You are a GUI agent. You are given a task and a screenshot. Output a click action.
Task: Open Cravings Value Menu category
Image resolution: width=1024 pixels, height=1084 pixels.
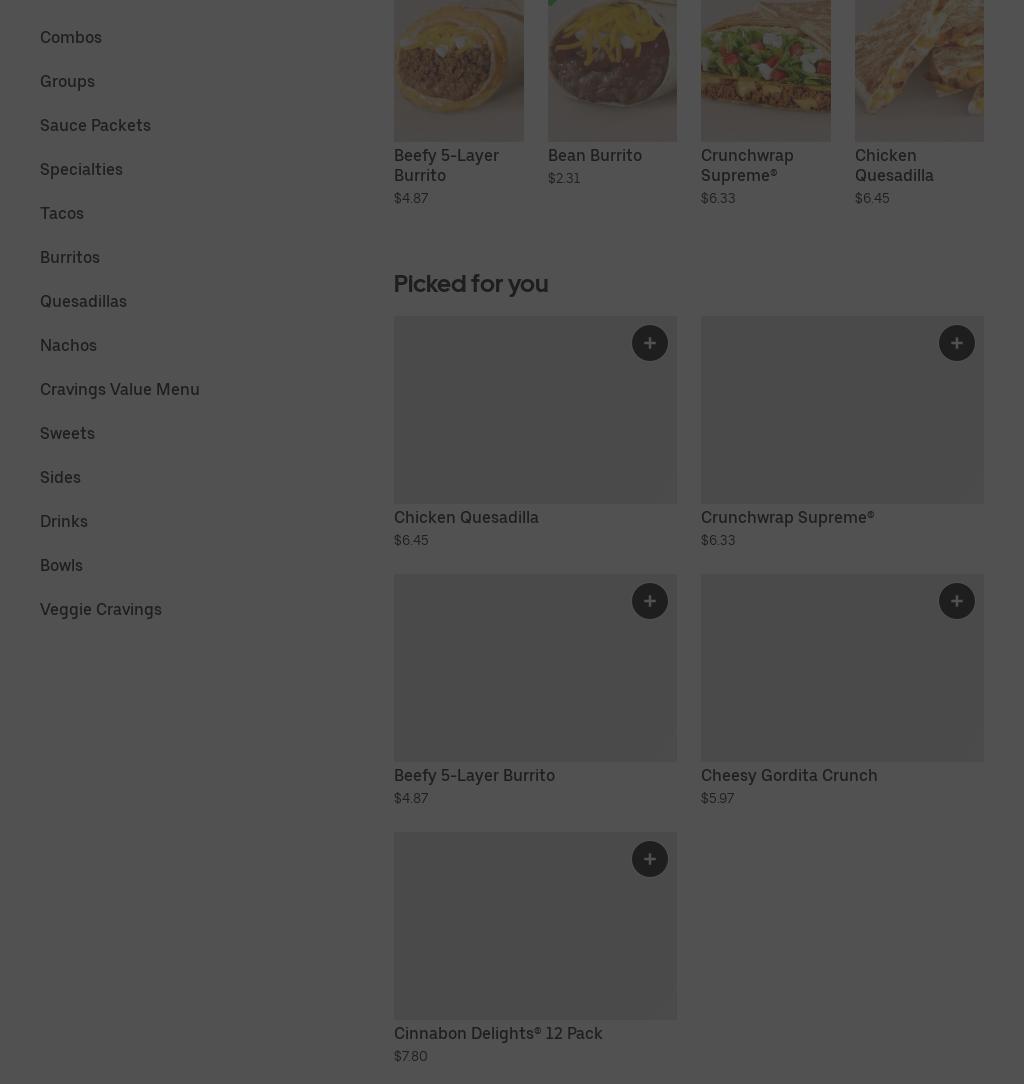coord(120,389)
